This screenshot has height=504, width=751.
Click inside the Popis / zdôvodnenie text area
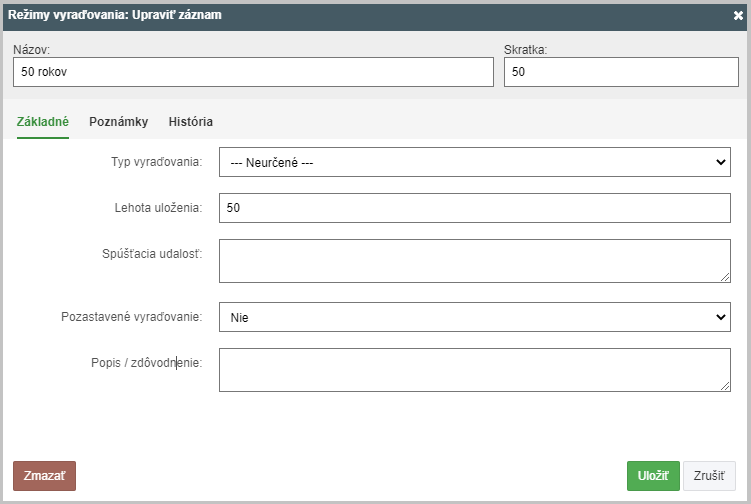tap(475, 370)
